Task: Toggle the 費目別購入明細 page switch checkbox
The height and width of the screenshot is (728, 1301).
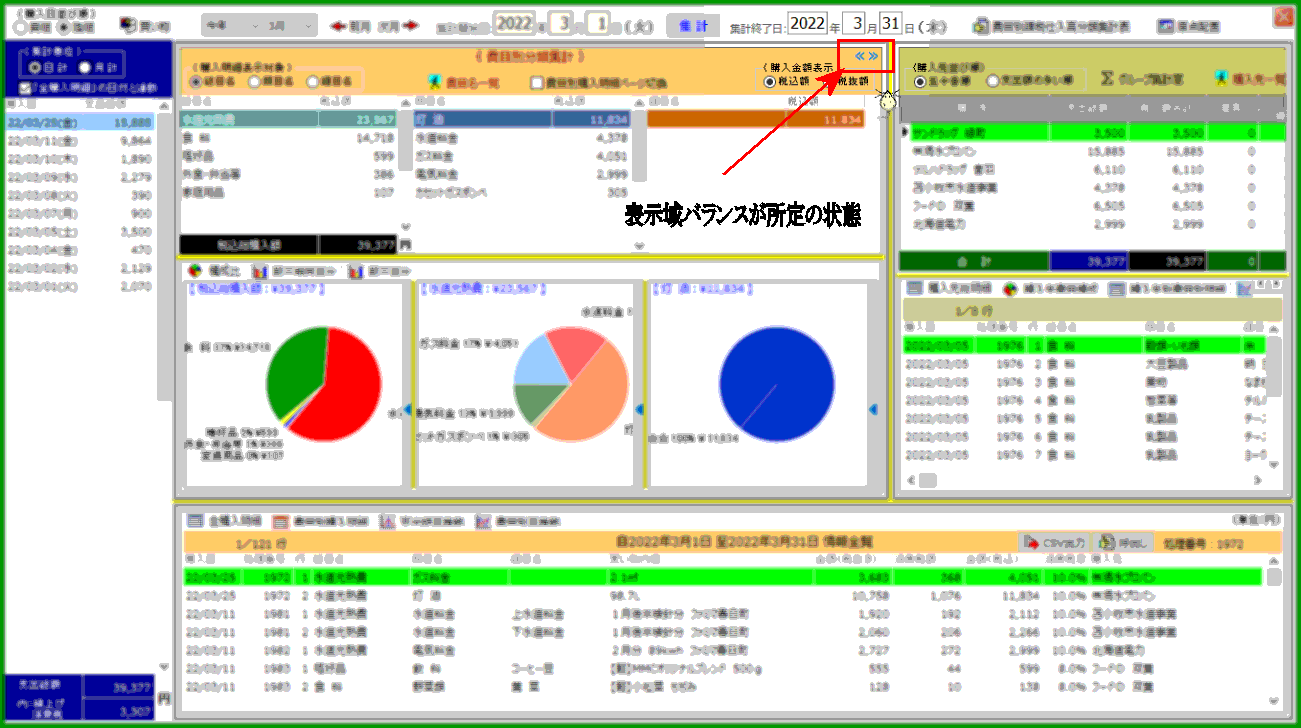Action: (x=538, y=83)
